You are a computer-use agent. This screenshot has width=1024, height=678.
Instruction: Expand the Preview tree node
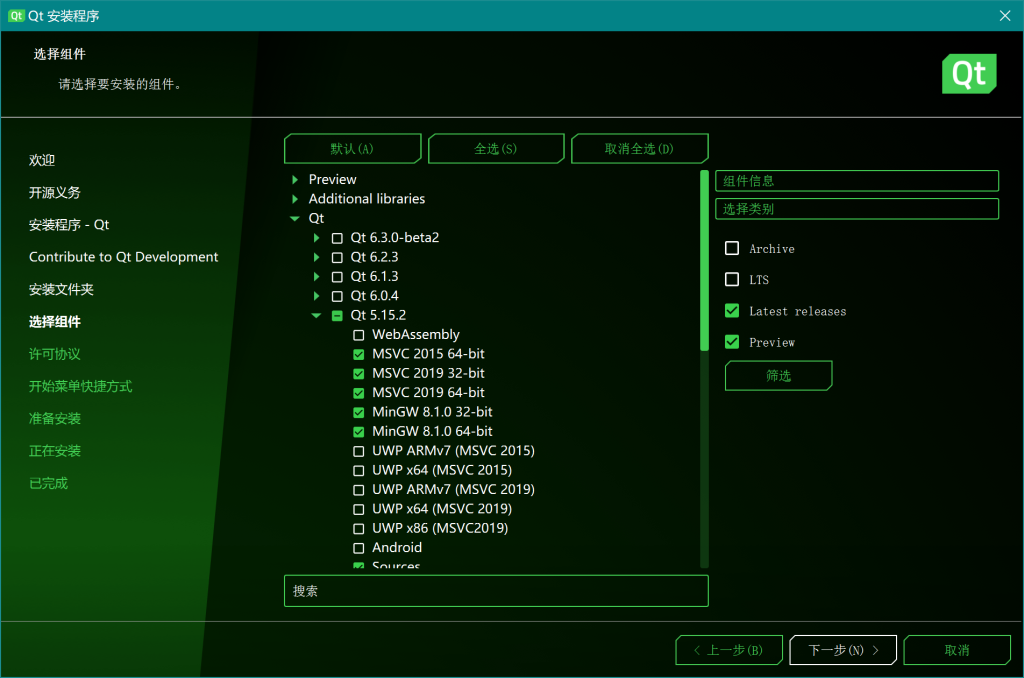click(295, 180)
